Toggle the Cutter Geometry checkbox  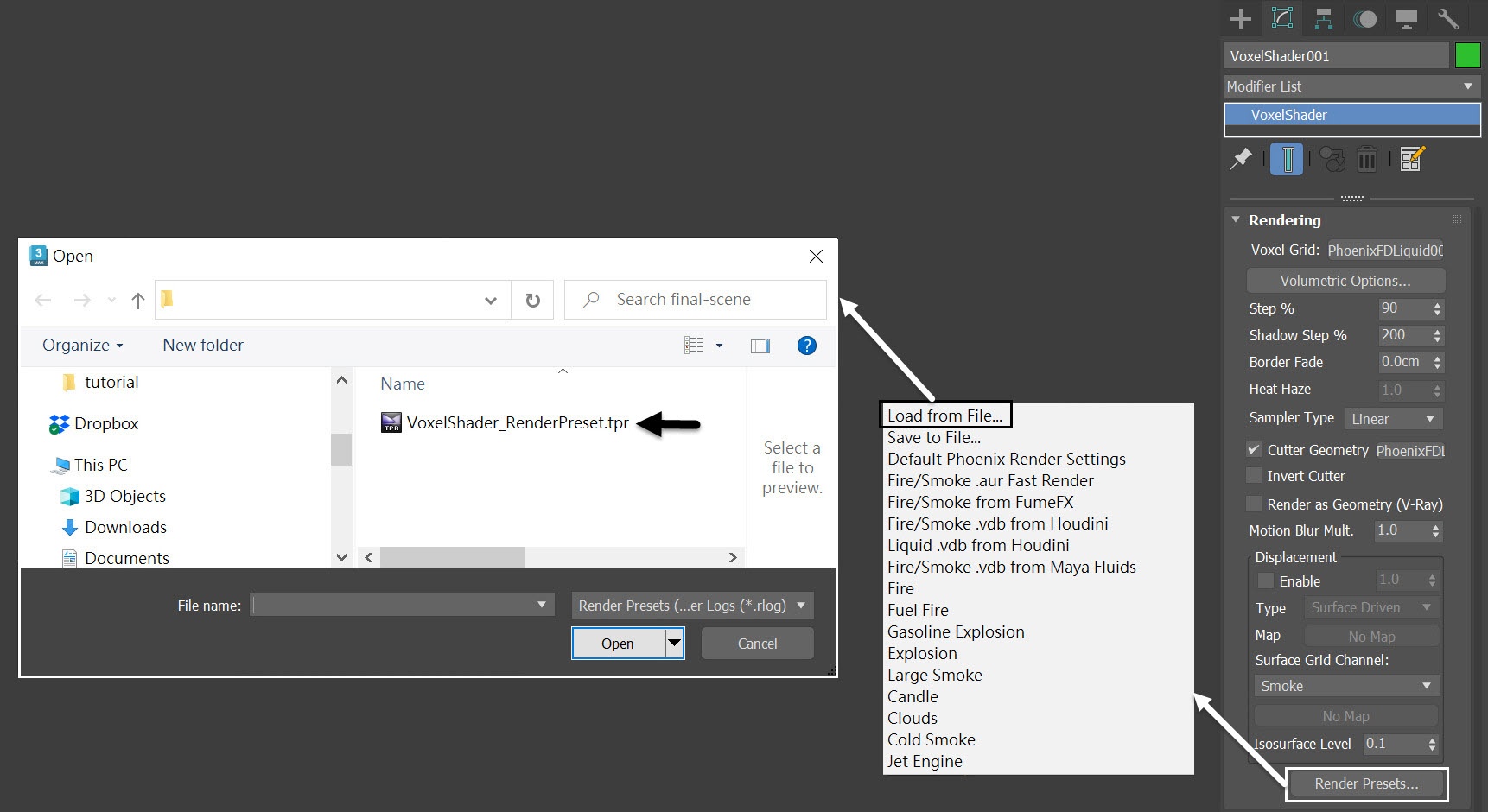(x=1254, y=450)
